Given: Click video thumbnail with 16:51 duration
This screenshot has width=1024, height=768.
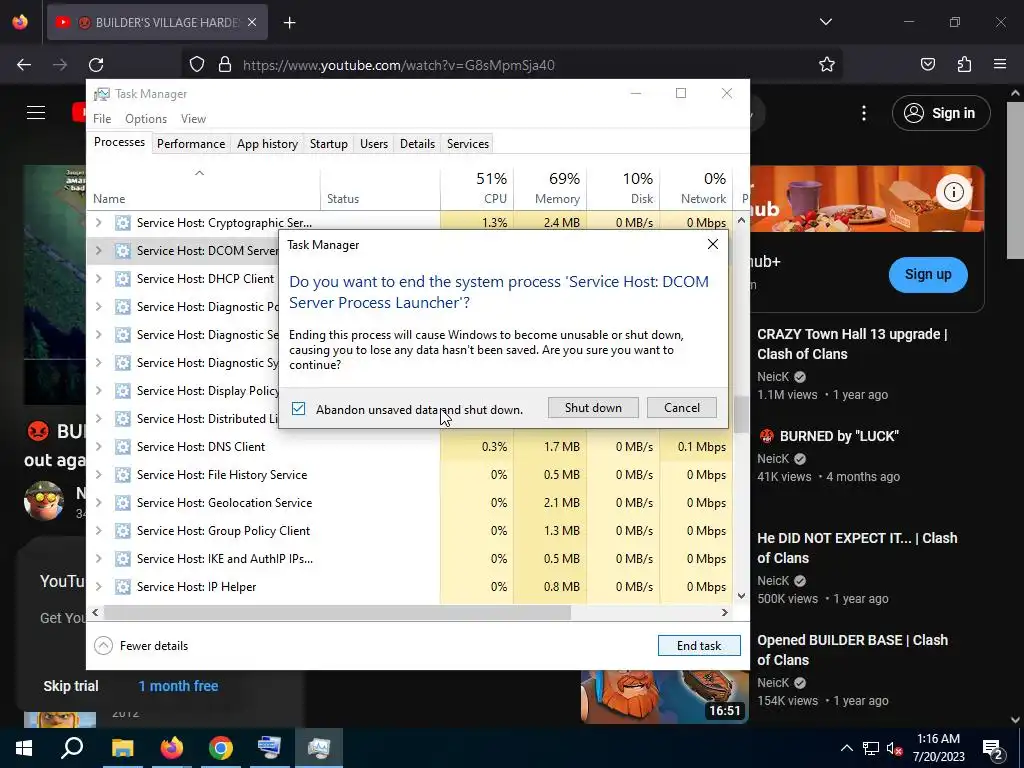Looking at the screenshot, I should [x=665, y=697].
